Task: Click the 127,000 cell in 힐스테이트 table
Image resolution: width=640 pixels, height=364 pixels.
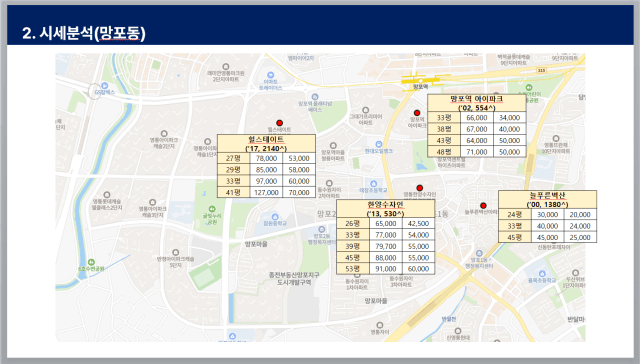Action: click(x=266, y=192)
